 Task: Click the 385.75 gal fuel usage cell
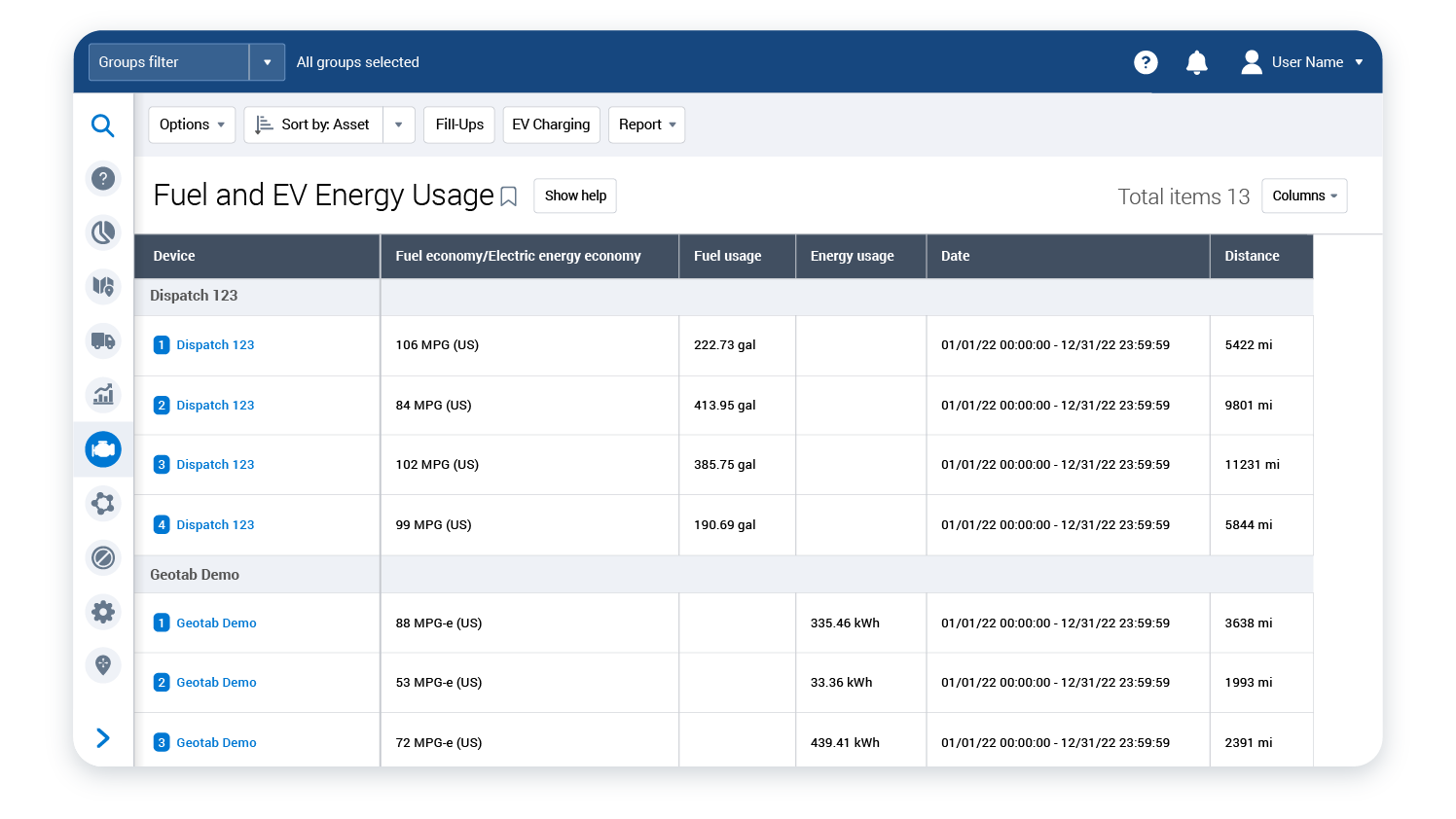pos(737,465)
